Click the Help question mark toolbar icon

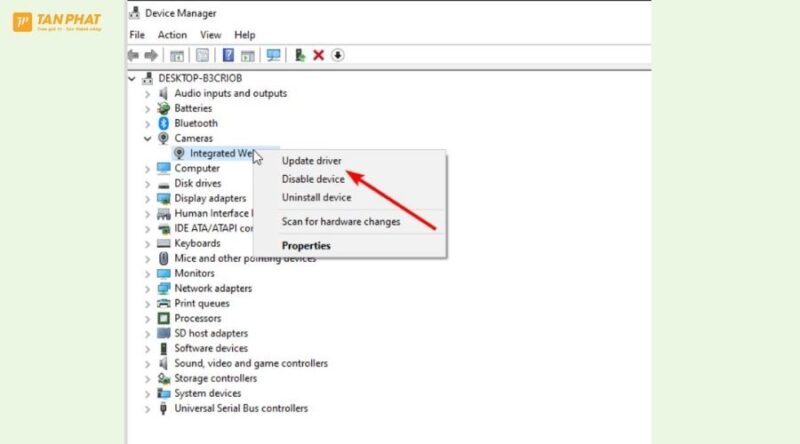coord(228,55)
